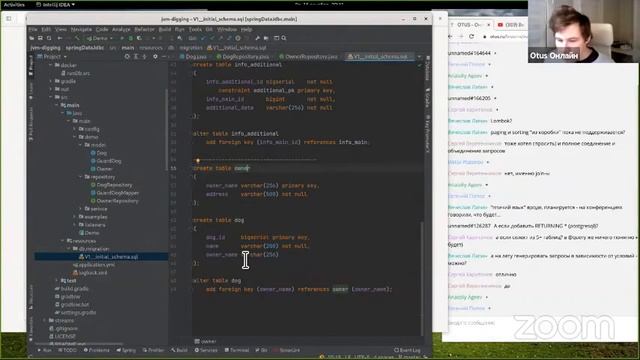Expand the out folder in project tree

51,89
